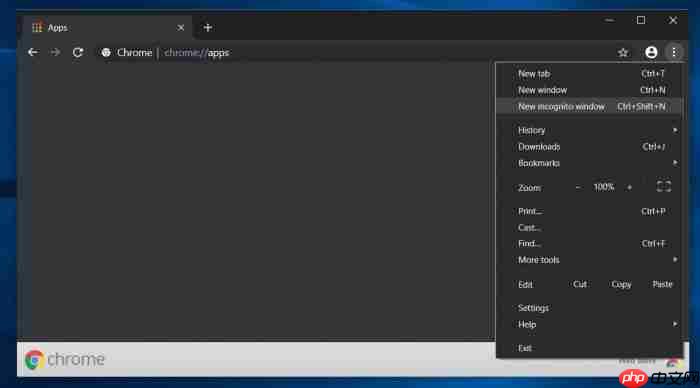Select Find... from menu
This screenshot has width=700, height=388.
pos(589,244)
